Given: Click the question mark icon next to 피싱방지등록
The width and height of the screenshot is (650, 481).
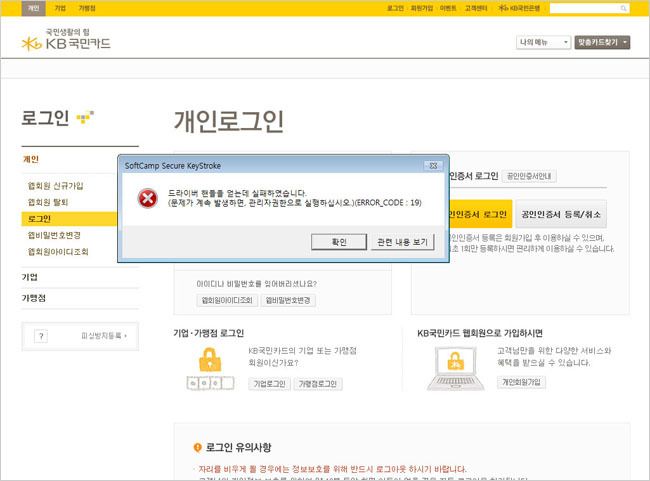Looking at the screenshot, I should coord(41,336).
